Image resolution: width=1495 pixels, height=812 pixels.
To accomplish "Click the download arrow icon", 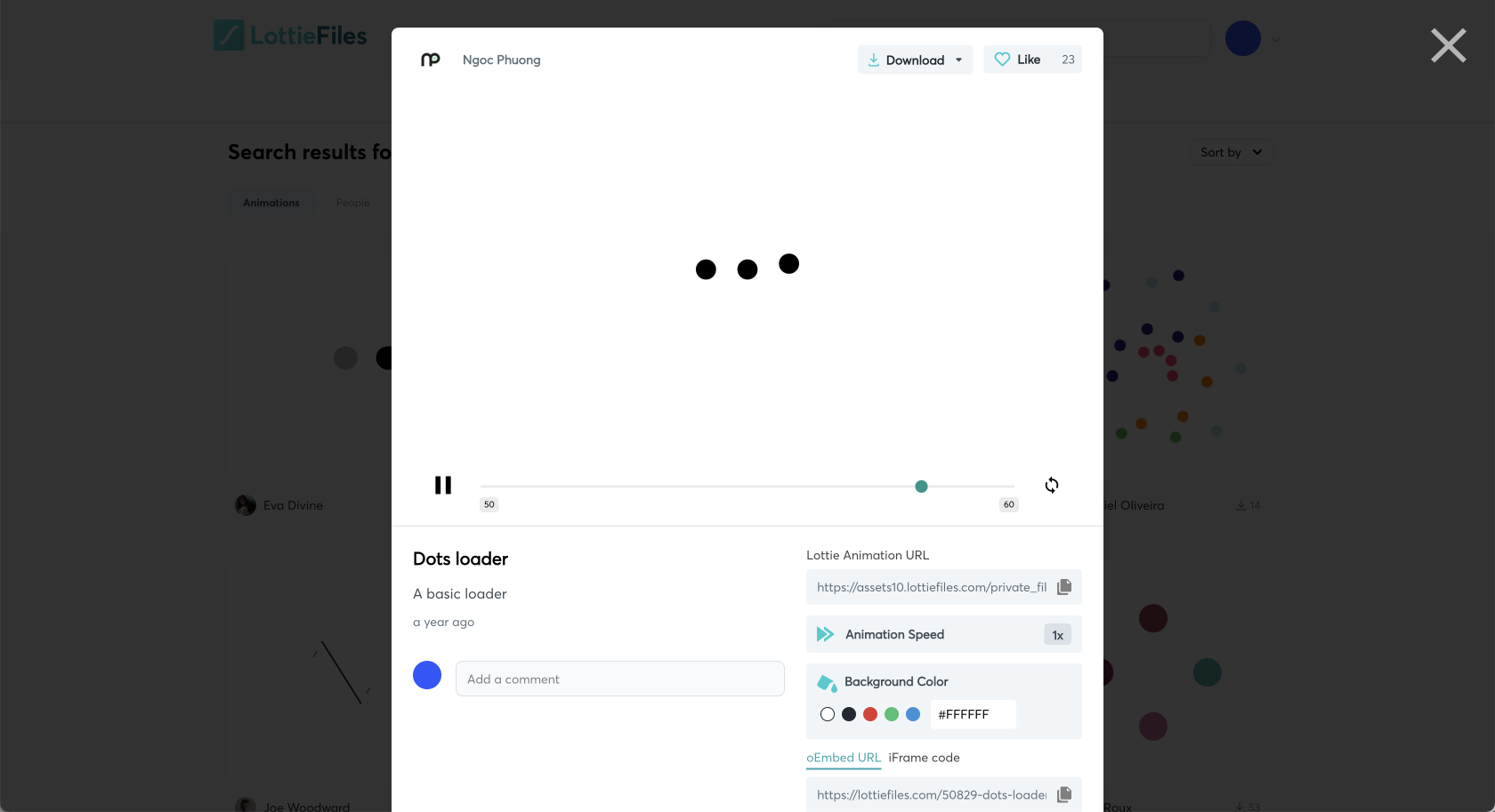I will click(x=874, y=60).
